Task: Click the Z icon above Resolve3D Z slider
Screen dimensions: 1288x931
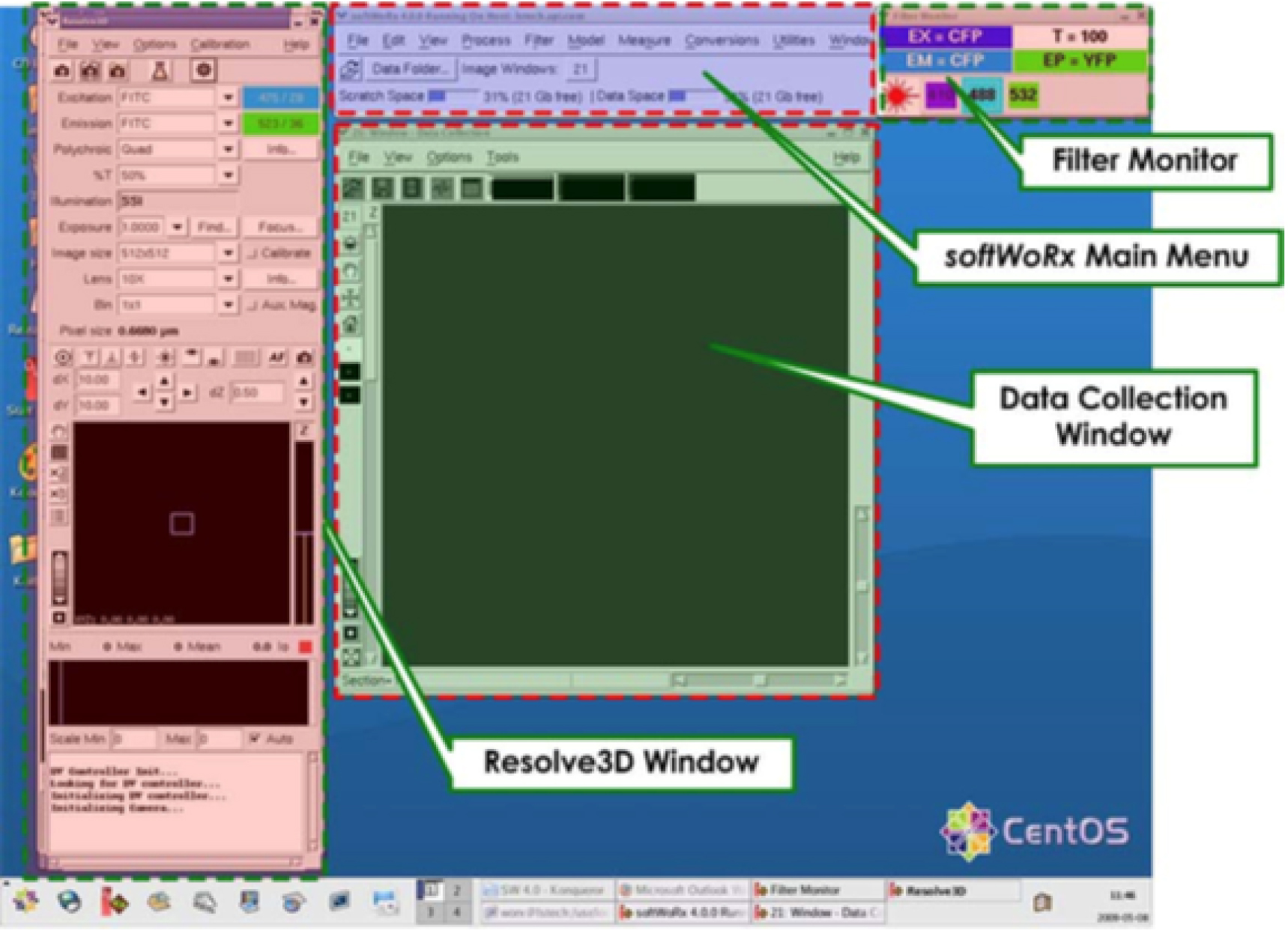Action: 304,431
